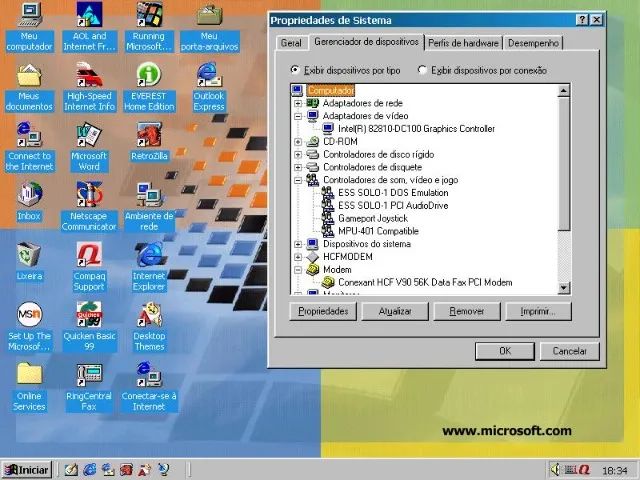Select ESS SOLO-1 PCI AudioDrive device
This screenshot has height=480, width=640.
[x=393, y=206]
